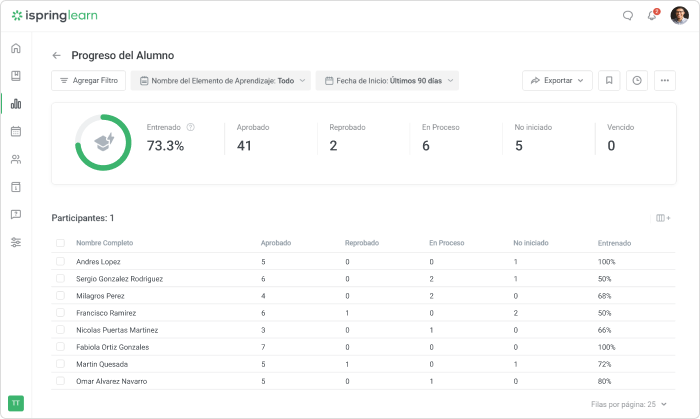This screenshot has width=700, height=419.
Task: Click the help icon next to Entrenado
Action: tap(190, 127)
